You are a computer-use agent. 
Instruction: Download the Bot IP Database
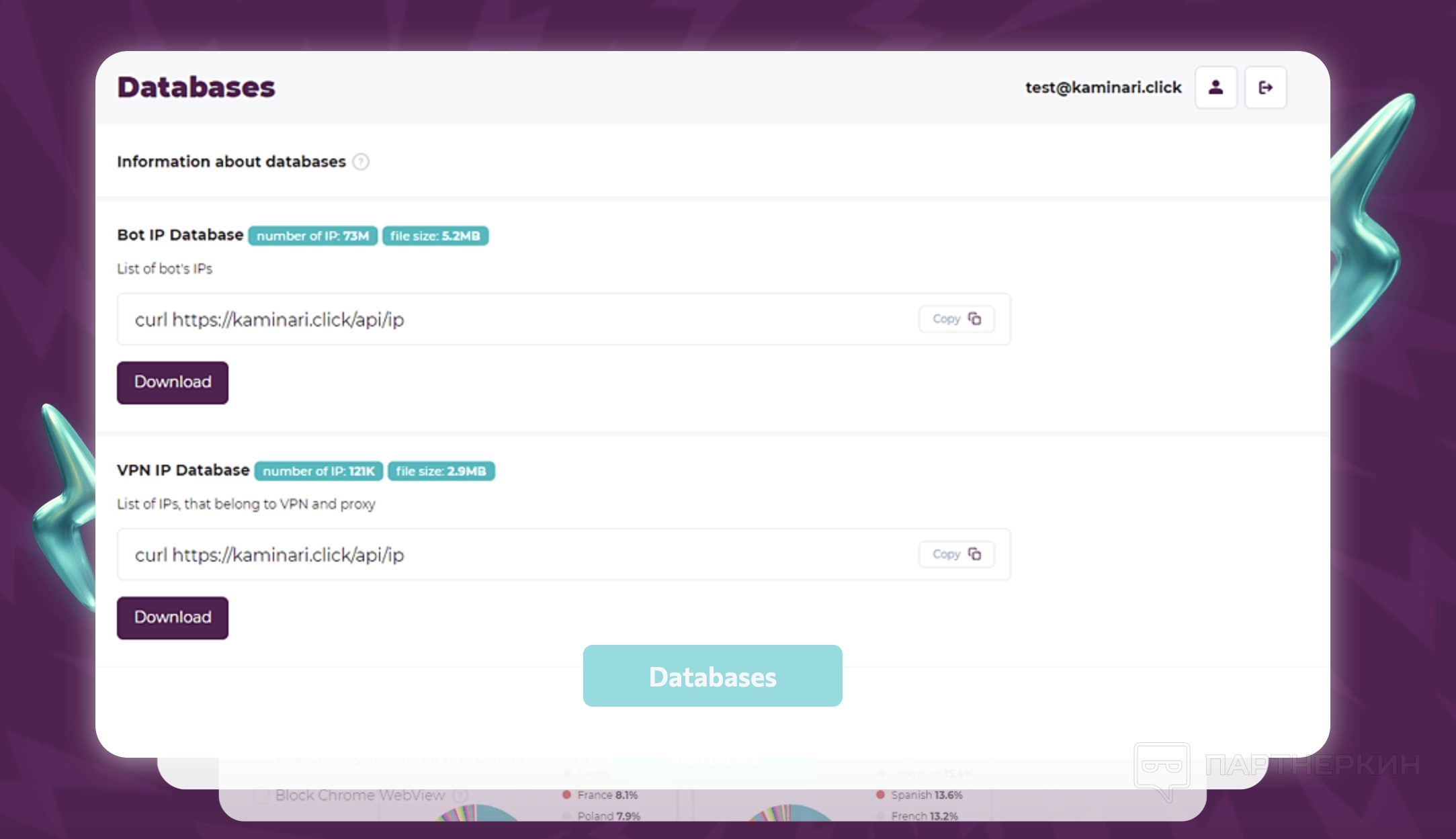(173, 382)
